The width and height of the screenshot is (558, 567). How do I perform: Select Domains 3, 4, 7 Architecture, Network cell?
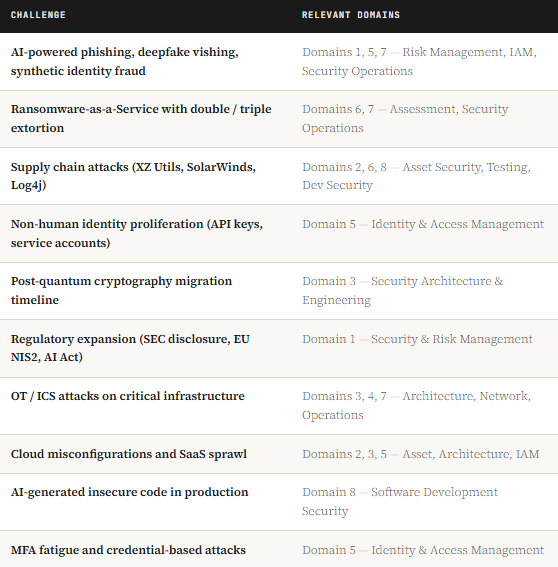(x=416, y=406)
